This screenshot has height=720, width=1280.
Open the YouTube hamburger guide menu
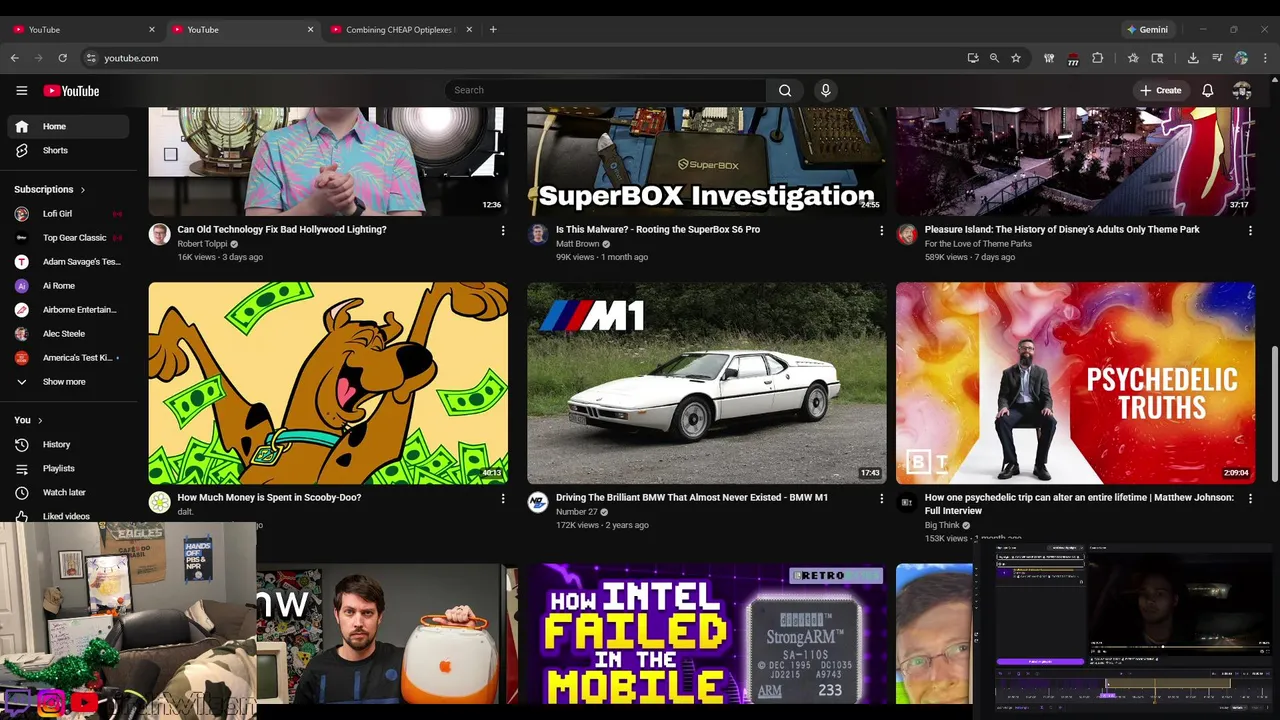click(21, 90)
